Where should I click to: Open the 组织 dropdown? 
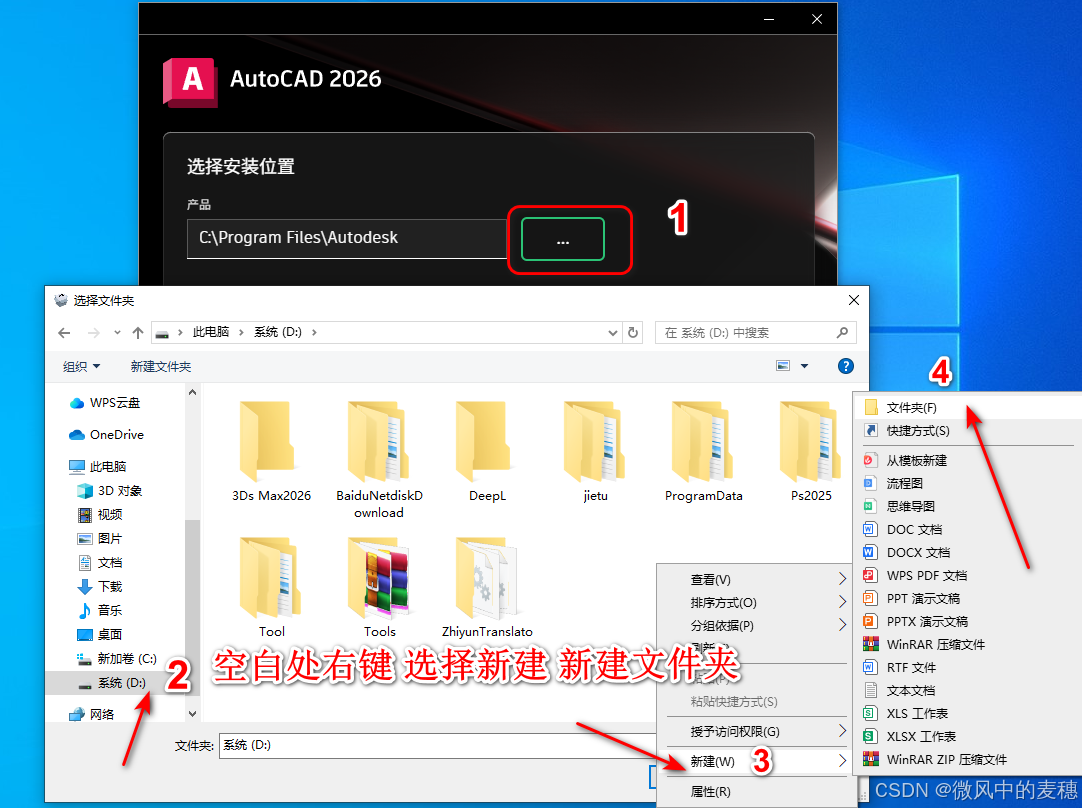(80, 366)
